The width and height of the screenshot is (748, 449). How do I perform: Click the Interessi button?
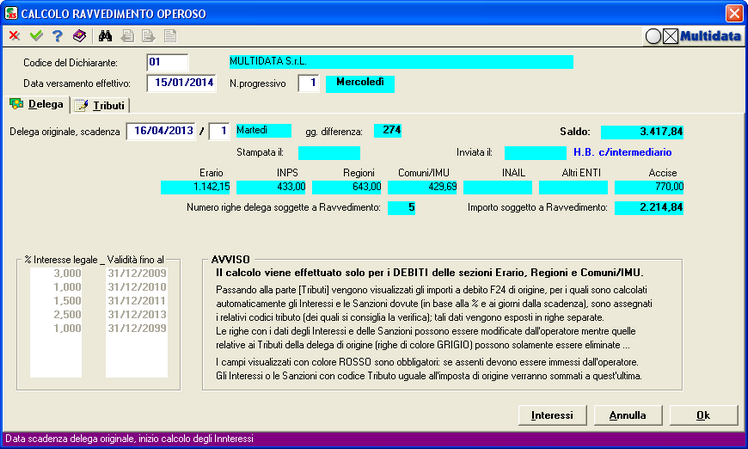pyautogui.click(x=552, y=415)
